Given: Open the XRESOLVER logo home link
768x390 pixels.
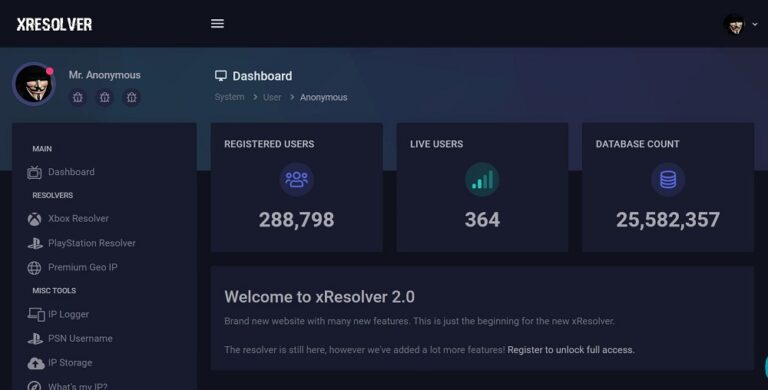Looking at the screenshot, I should coord(54,24).
